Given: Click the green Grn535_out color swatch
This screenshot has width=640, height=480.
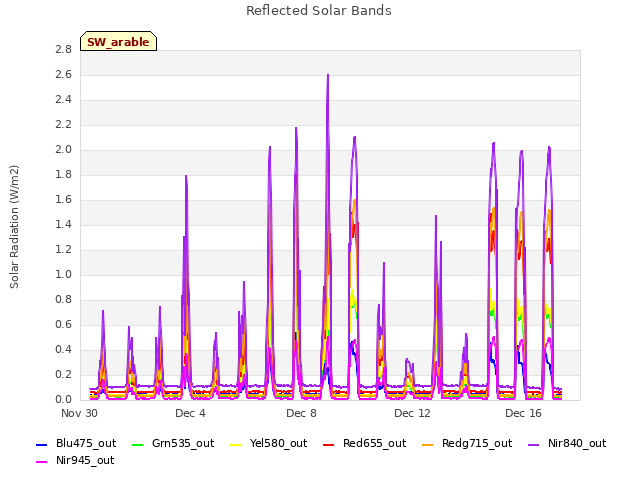Looking at the screenshot, I should click(x=138, y=444).
